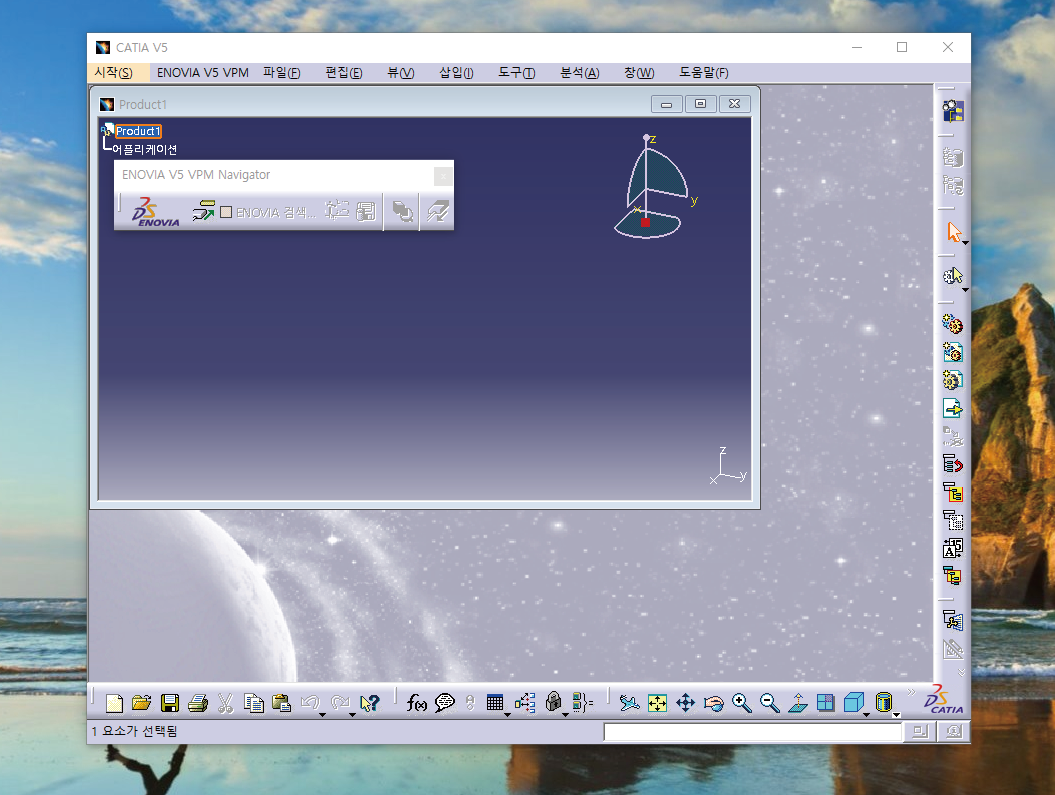Minimize the Product1 inner window

coord(667,104)
